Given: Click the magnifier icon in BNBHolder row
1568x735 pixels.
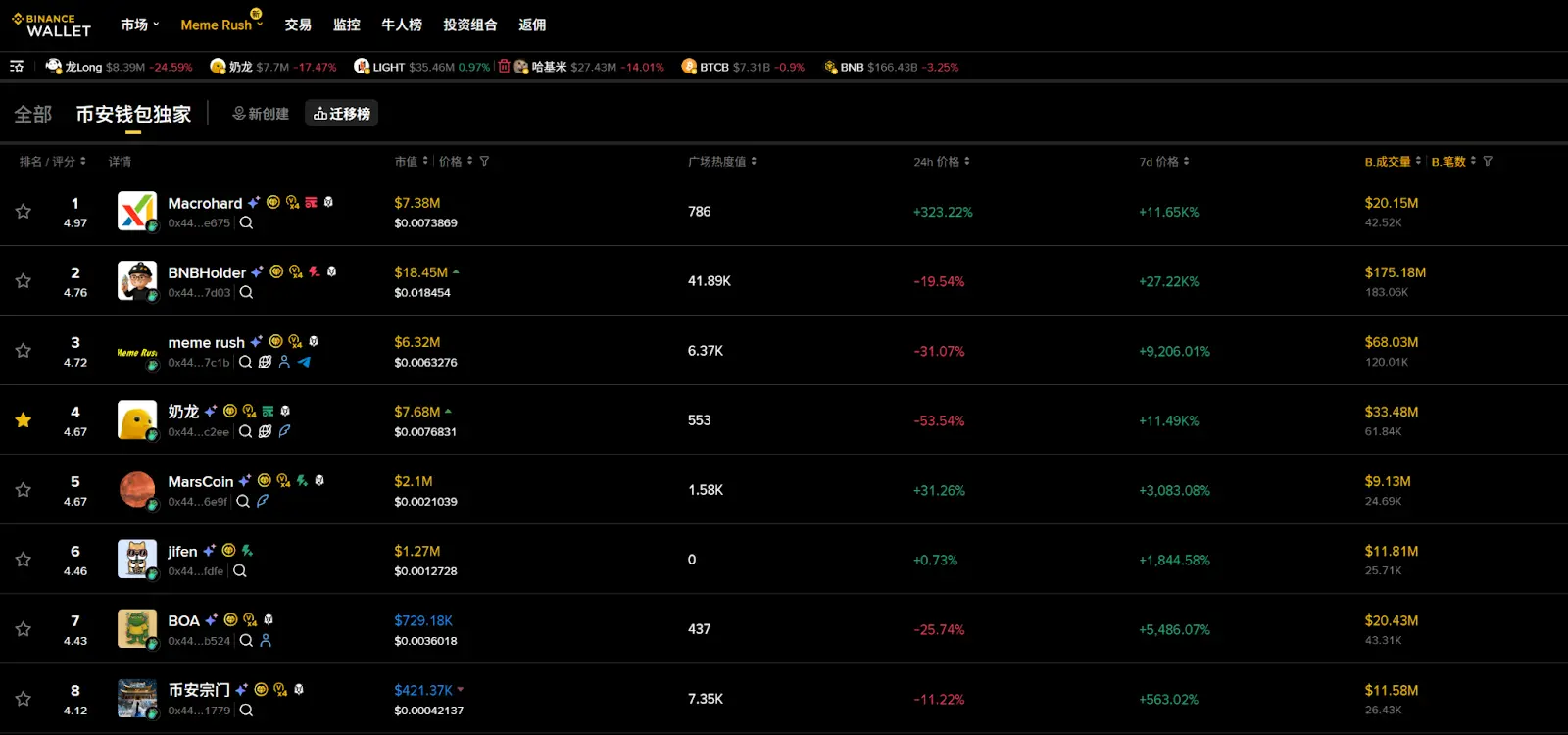Looking at the screenshot, I should pos(247,293).
